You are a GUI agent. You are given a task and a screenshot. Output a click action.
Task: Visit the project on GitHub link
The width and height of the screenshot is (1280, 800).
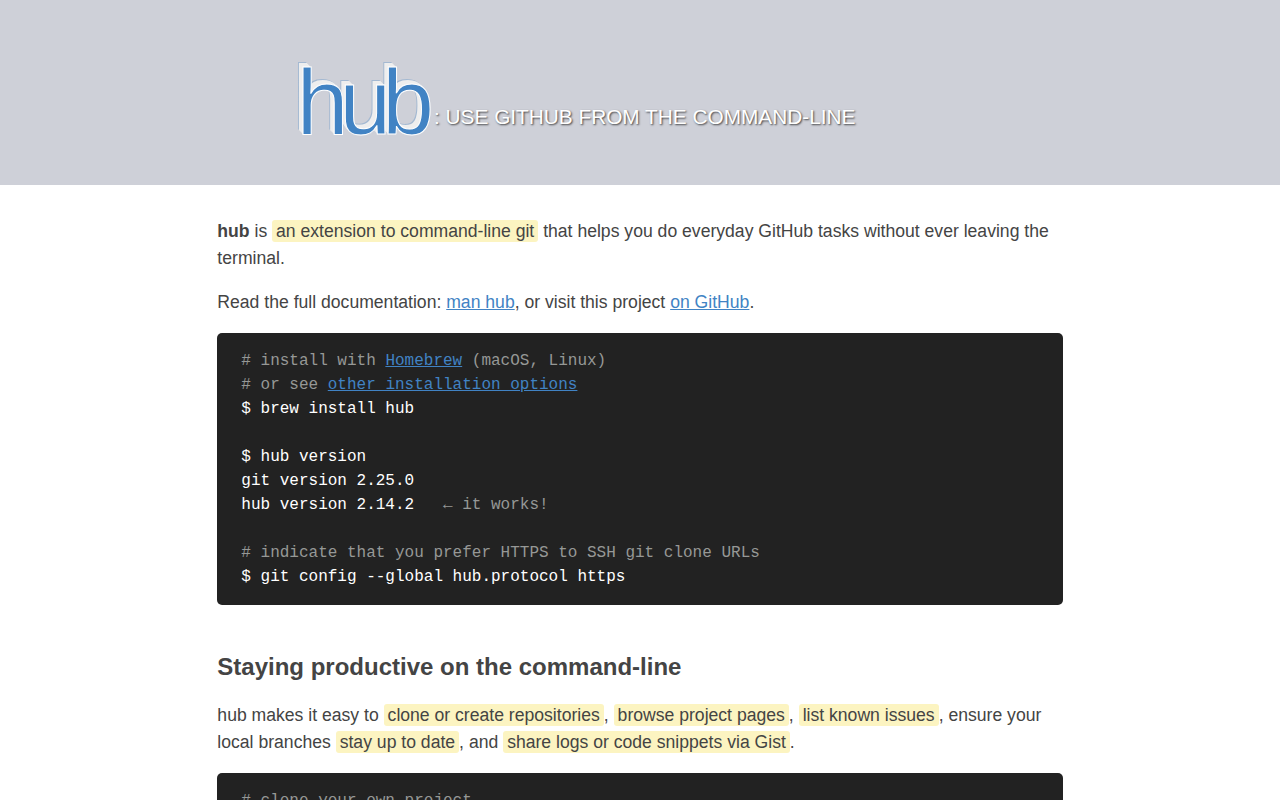(709, 302)
